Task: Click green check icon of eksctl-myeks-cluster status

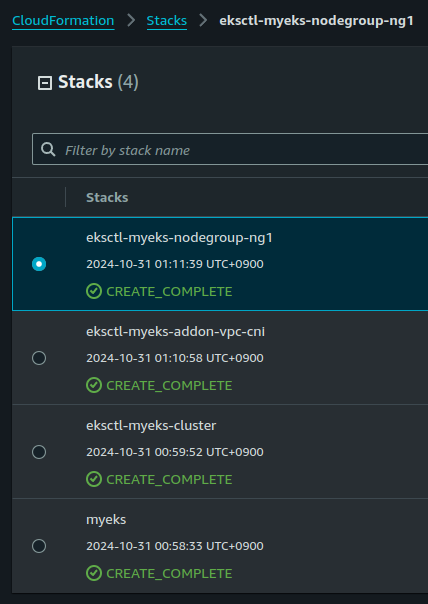Action: click(94, 479)
